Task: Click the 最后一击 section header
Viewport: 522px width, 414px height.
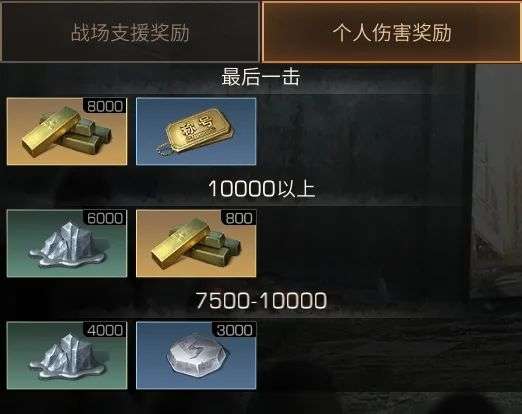Action: point(261,77)
